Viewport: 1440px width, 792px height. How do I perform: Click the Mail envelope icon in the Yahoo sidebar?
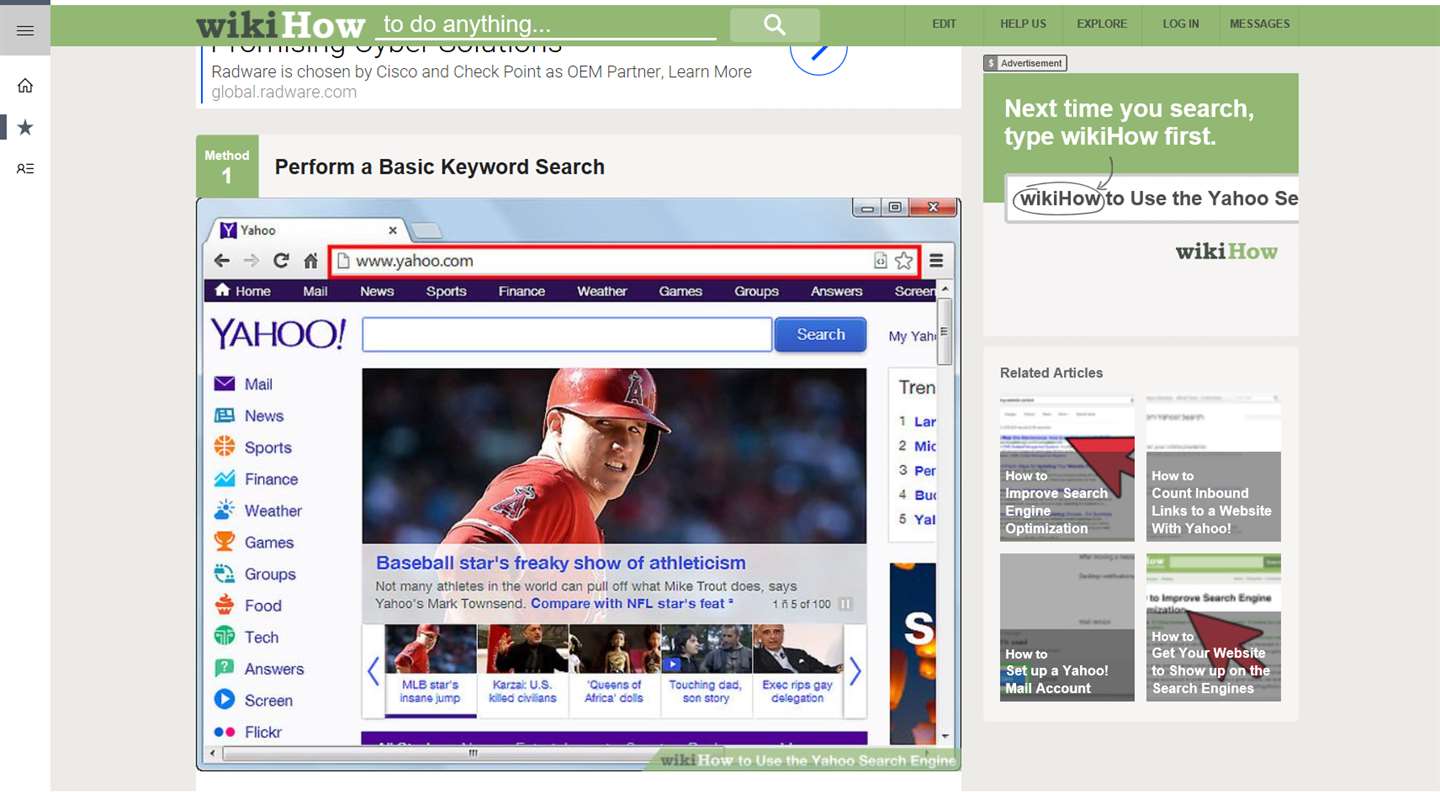click(x=225, y=384)
